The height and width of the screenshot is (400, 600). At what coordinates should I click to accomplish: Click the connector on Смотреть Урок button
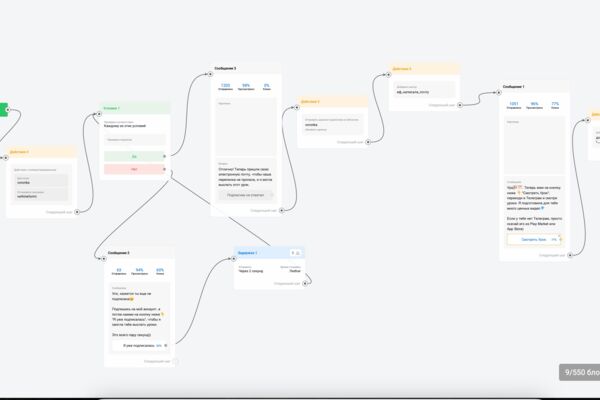560,239
